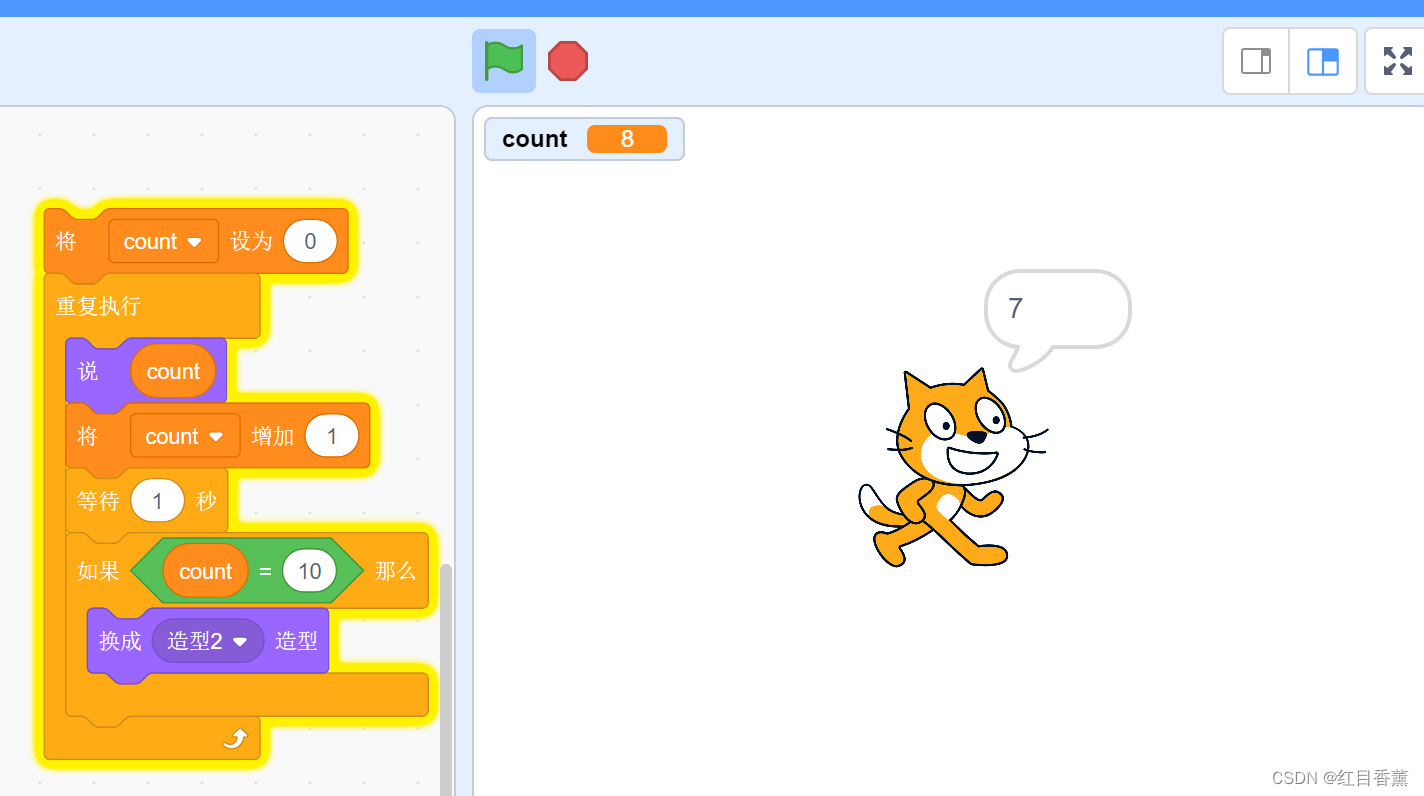Screen dimensions: 1424x796
Task: Click the 重复执行 forever block
Action: click(98, 306)
